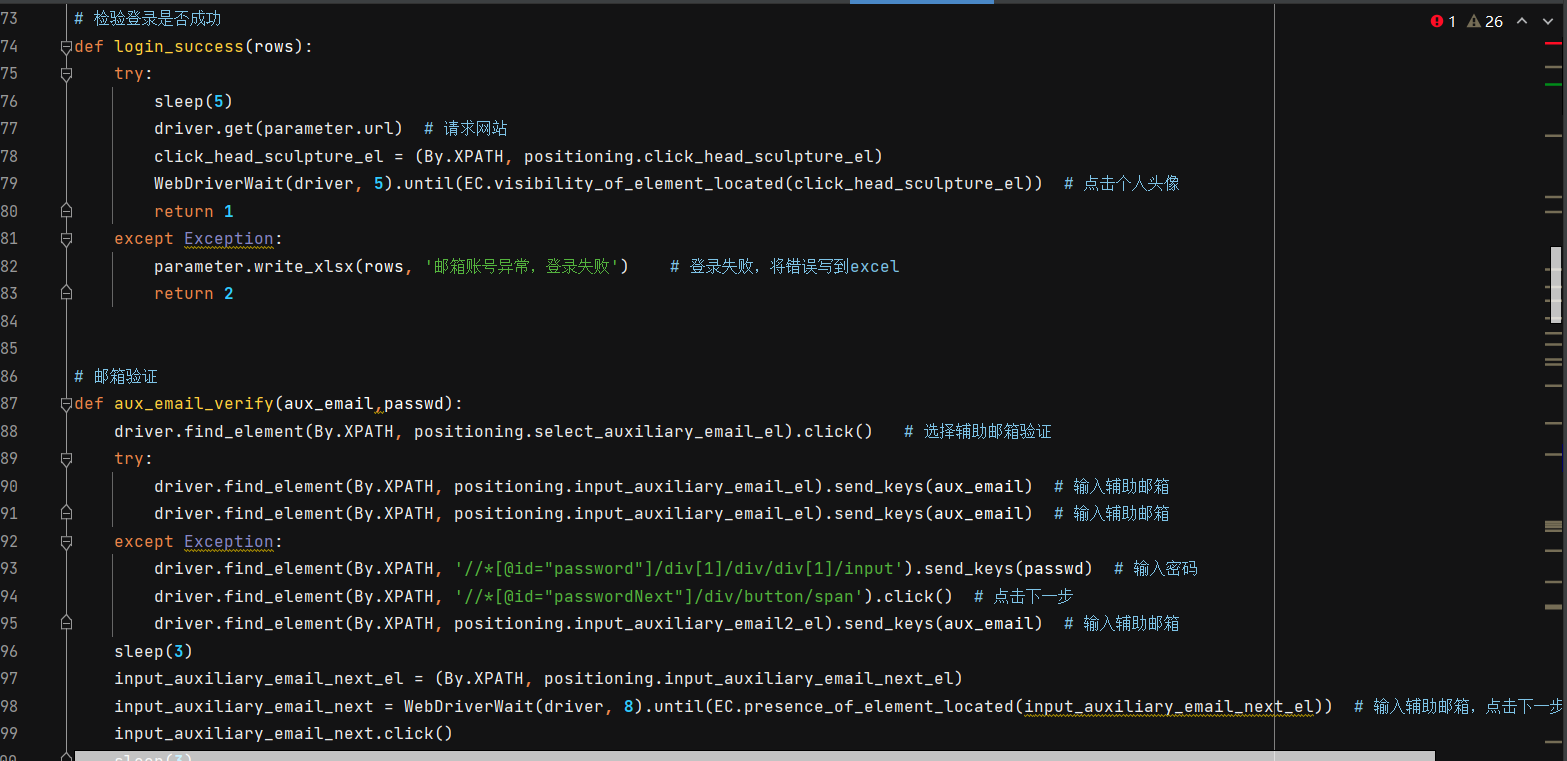Click the fold end marker on line 91
This screenshot has height=761, width=1567.
[66, 513]
